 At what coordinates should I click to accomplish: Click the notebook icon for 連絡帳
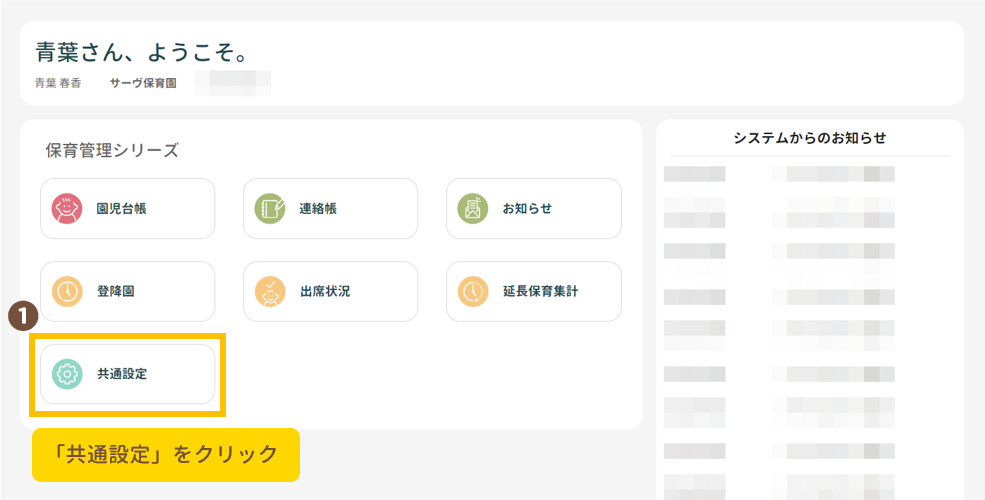[x=270, y=209]
